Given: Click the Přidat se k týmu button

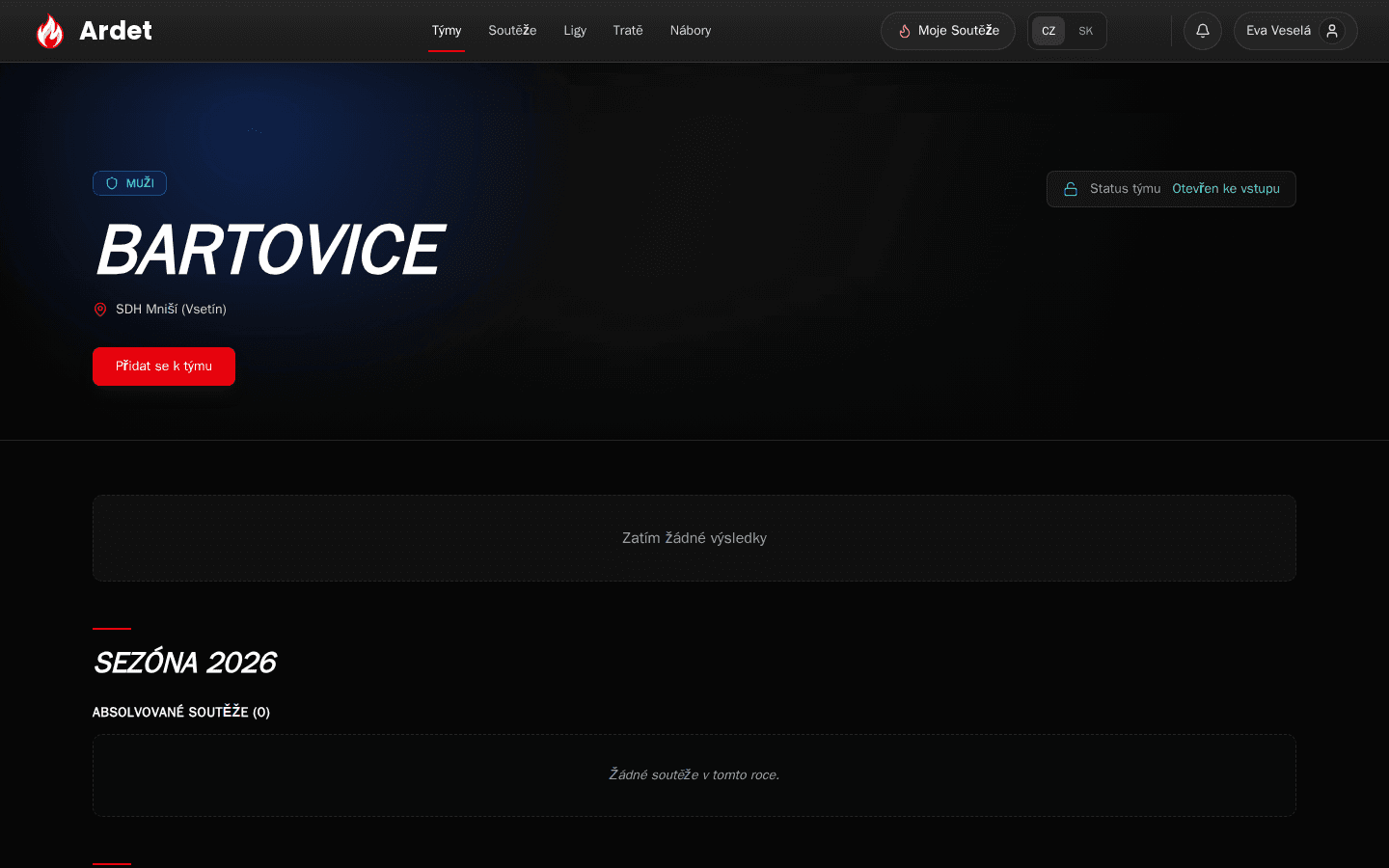Looking at the screenshot, I should coord(164,366).
